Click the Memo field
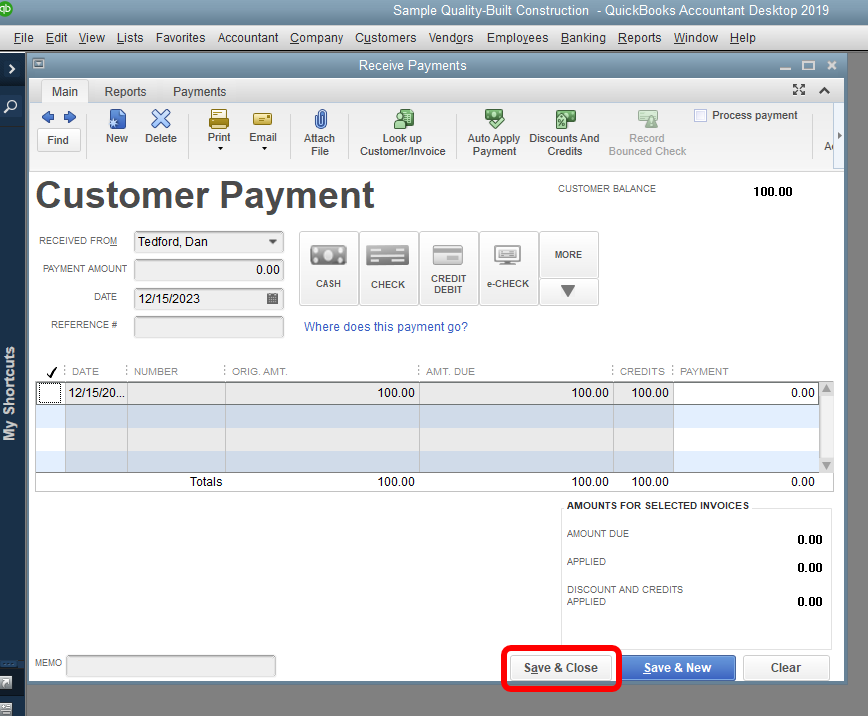 [171, 666]
